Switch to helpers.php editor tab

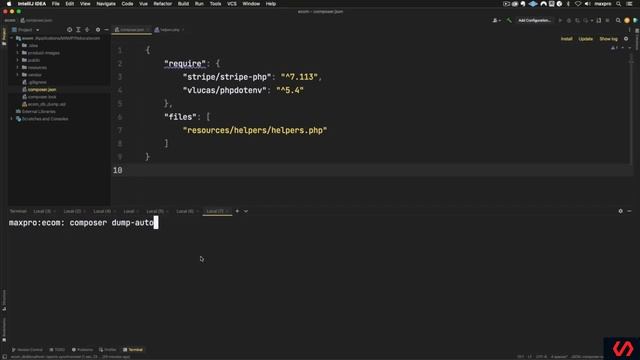[x=169, y=30]
